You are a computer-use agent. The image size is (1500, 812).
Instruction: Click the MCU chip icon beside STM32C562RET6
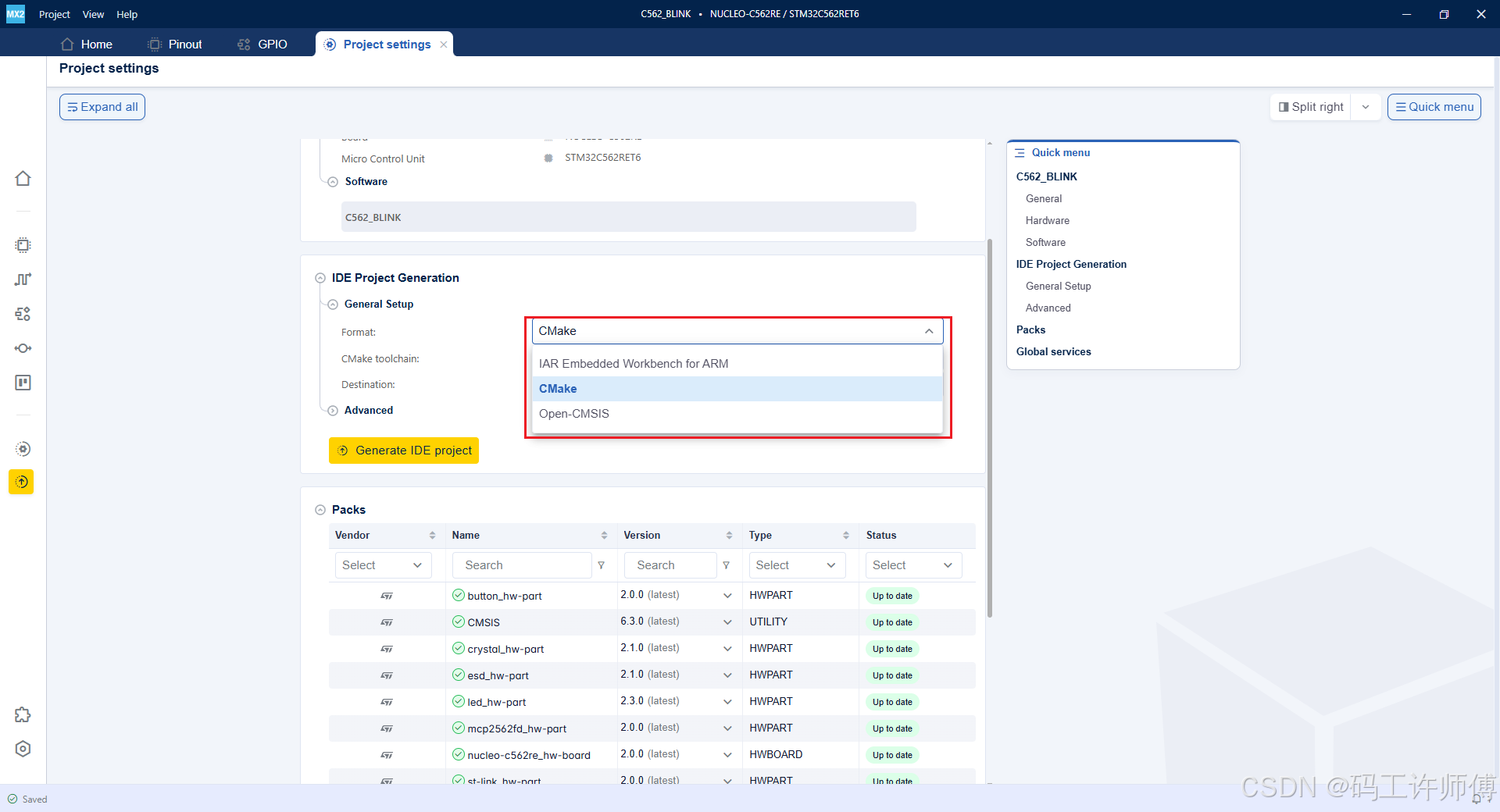click(x=548, y=158)
